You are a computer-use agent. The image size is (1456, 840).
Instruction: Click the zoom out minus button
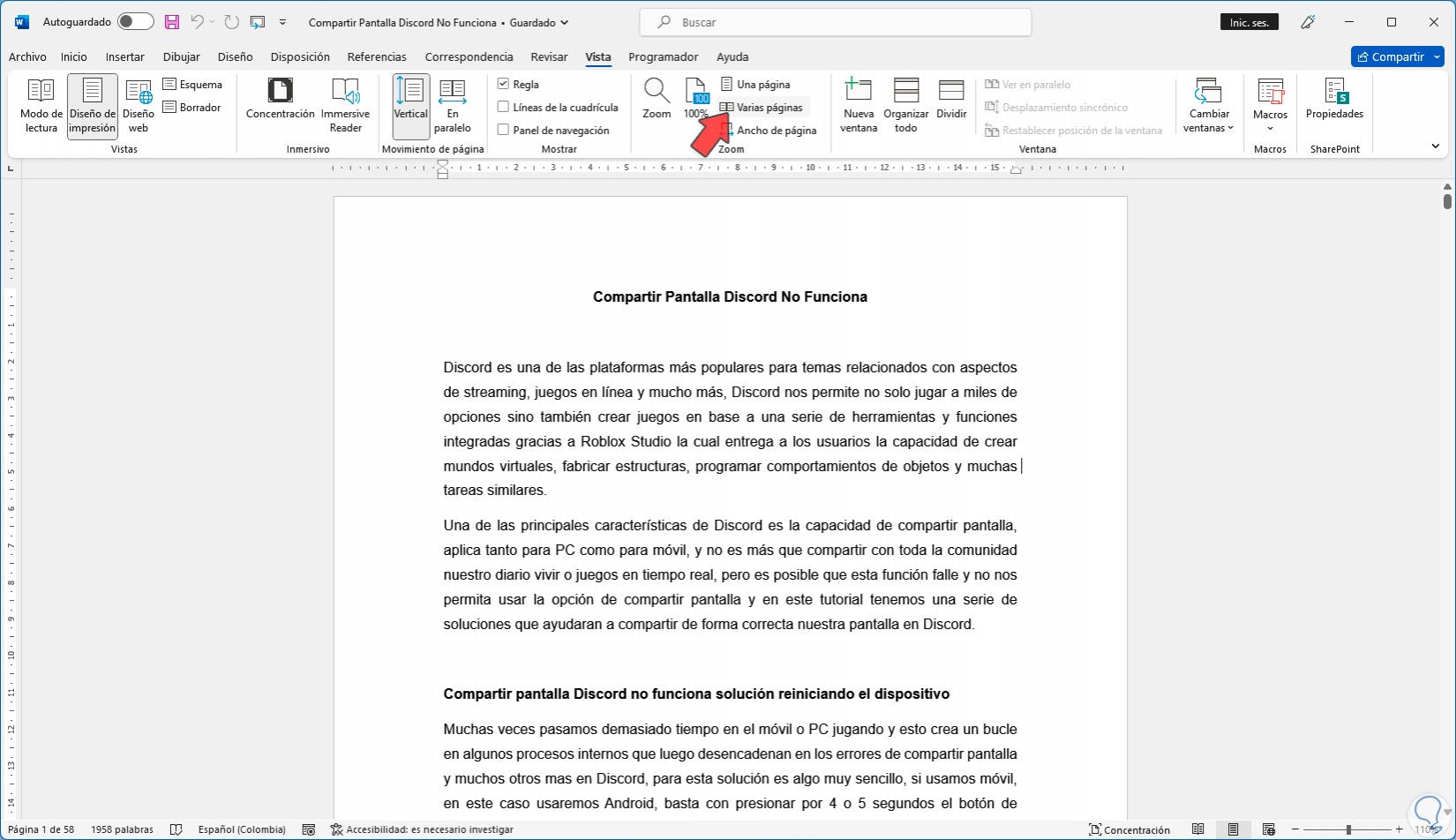click(1295, 829)
